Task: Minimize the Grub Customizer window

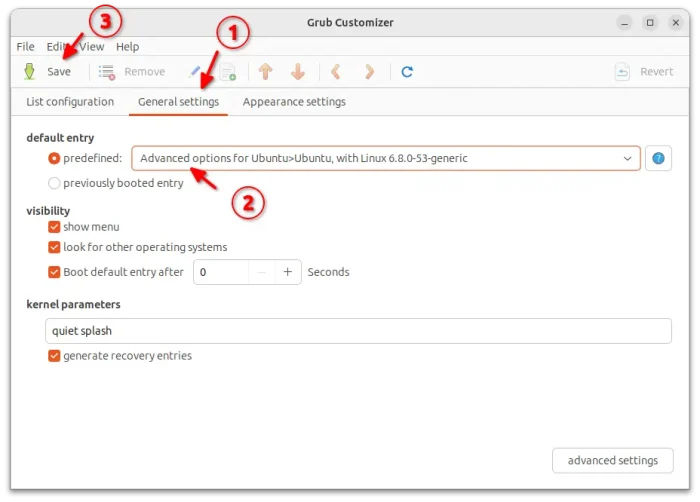Action: (x=625, y=22)
